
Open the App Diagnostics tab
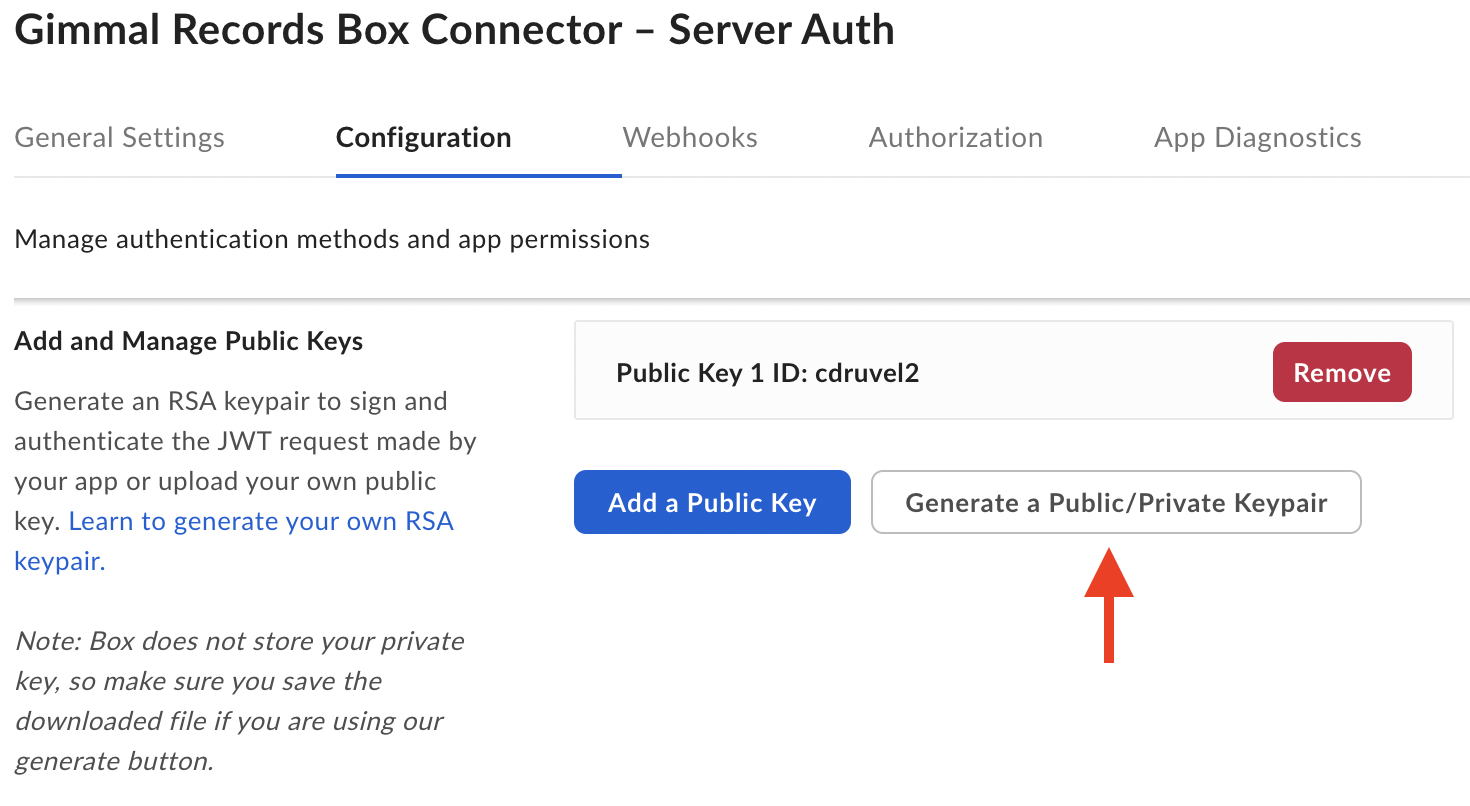[x=1257, y=137]
